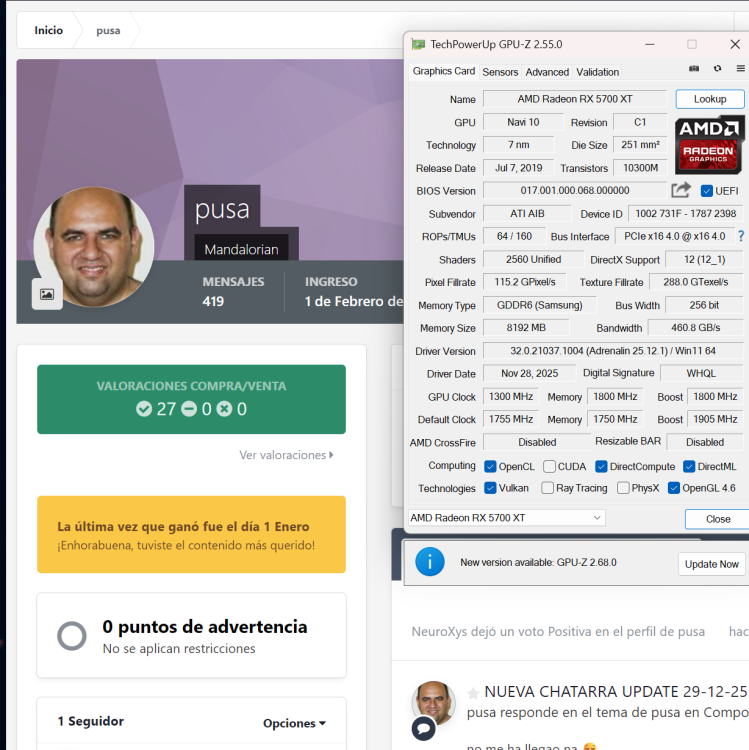Click the GPU-Z title bar app icon
The image size is (749, 750).
418,44
